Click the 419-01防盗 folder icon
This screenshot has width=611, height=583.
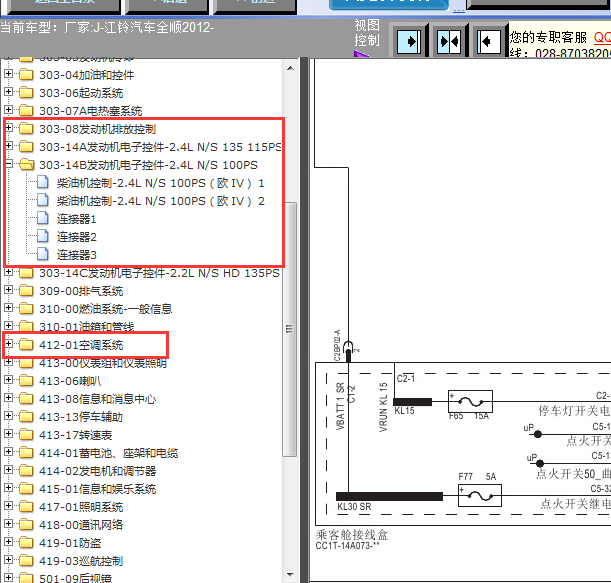tap(26, 542)
